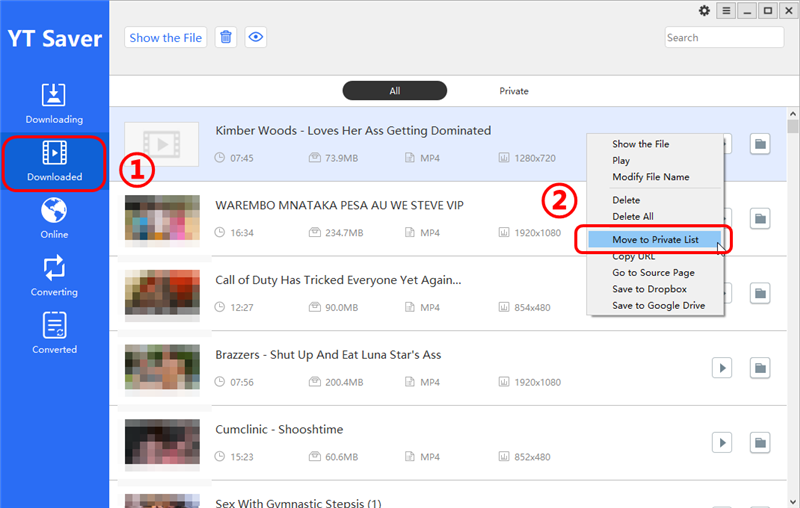Select Go to Source Page

[655, 272]
